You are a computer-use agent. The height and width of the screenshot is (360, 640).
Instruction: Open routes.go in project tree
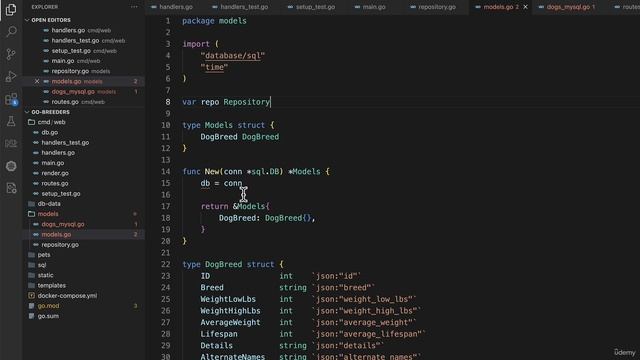pos(55,183)
